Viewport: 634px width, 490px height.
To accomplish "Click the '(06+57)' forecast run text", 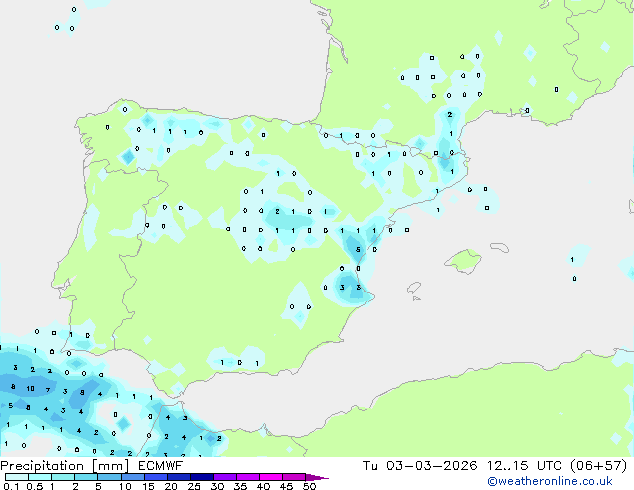I will click(598, 466).
